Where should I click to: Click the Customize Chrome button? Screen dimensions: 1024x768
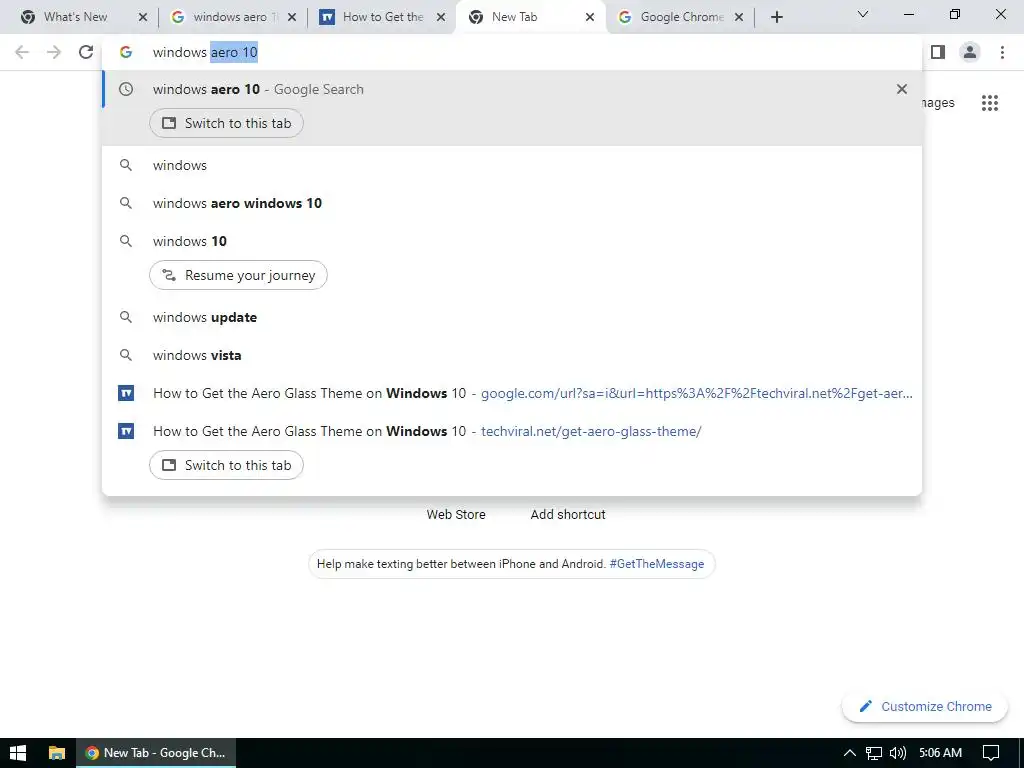tap(925, 707)
